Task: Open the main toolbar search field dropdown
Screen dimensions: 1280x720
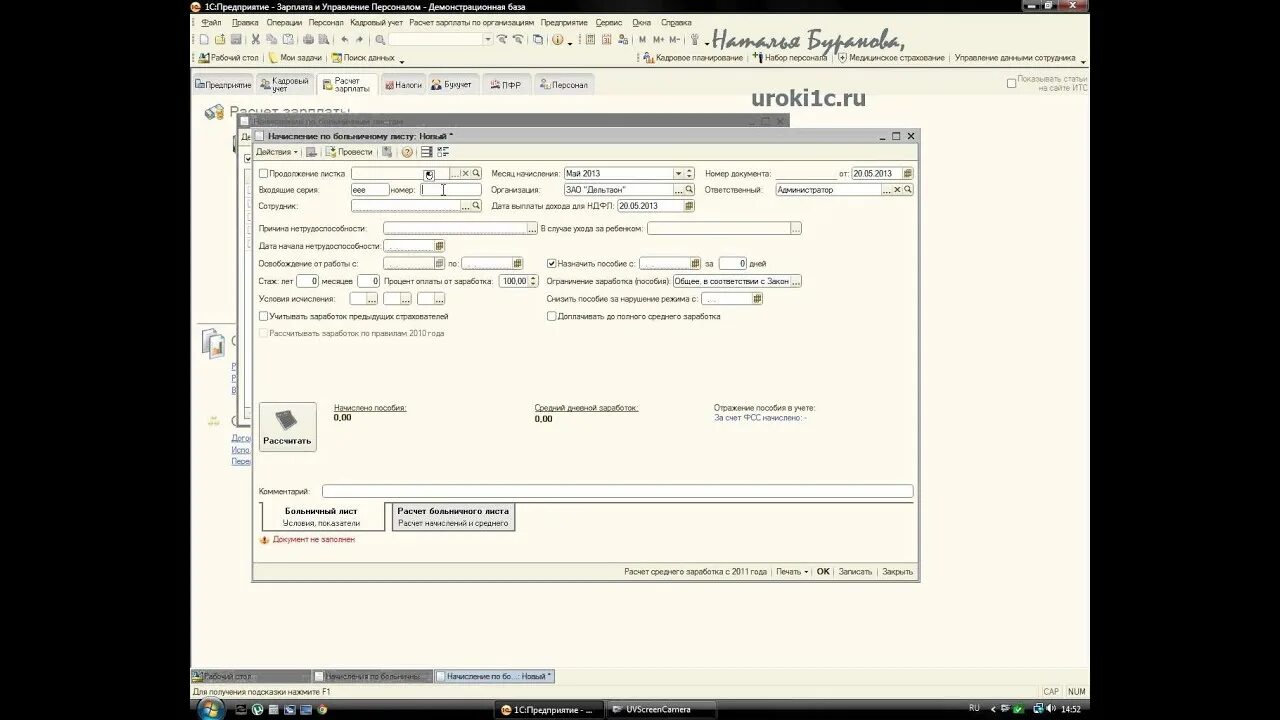Action: point(488,40)
